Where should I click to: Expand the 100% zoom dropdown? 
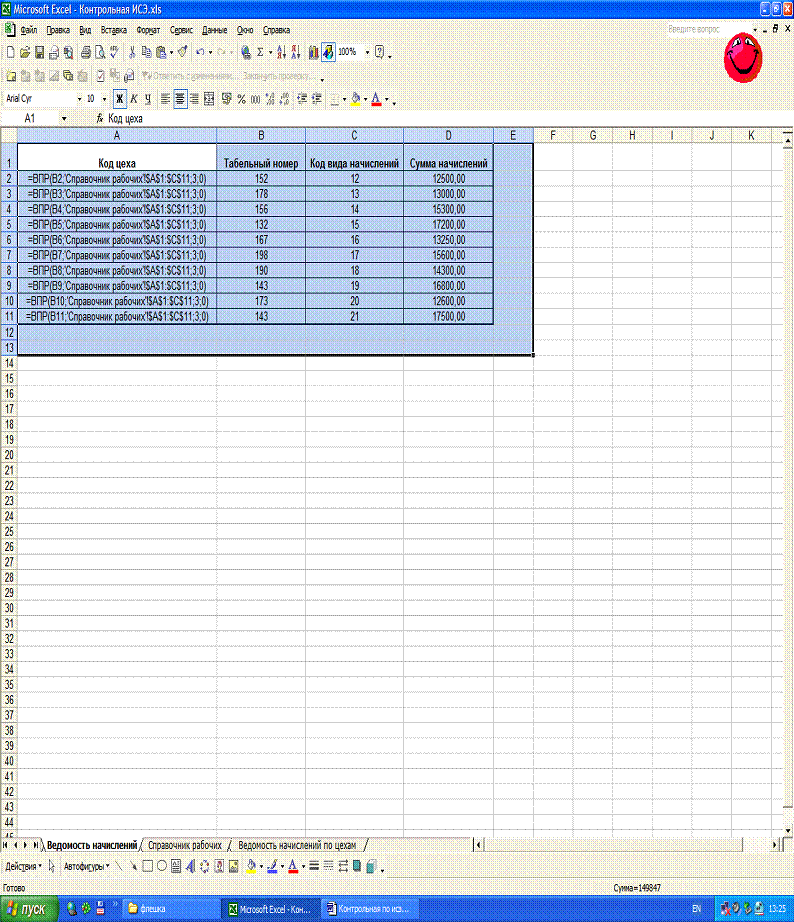click(368, 52)
